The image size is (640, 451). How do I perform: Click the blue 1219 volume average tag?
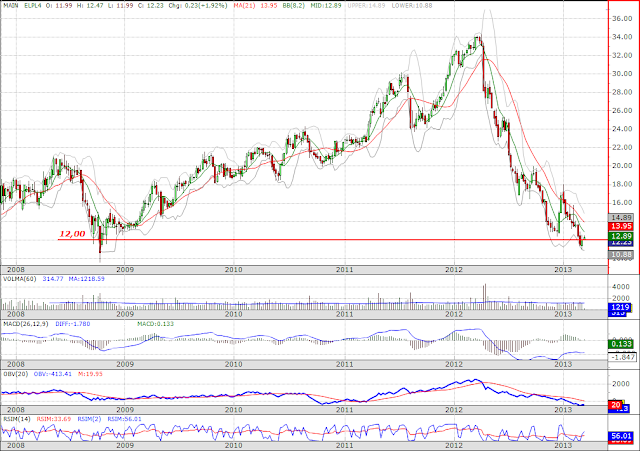pyautogui.click(x=620, y=307)
